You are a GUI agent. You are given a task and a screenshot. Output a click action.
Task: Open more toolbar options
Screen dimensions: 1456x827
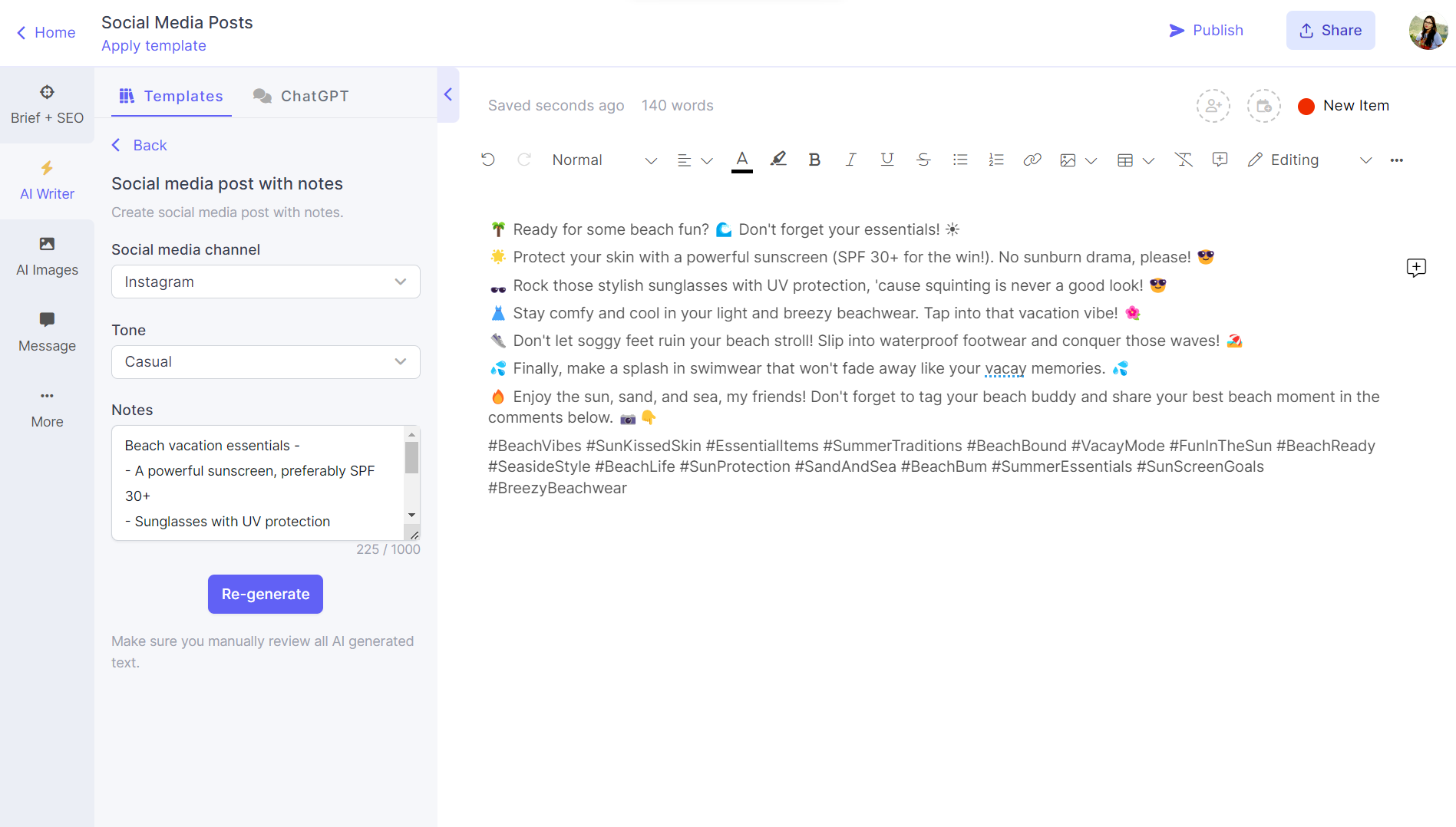1397,160
